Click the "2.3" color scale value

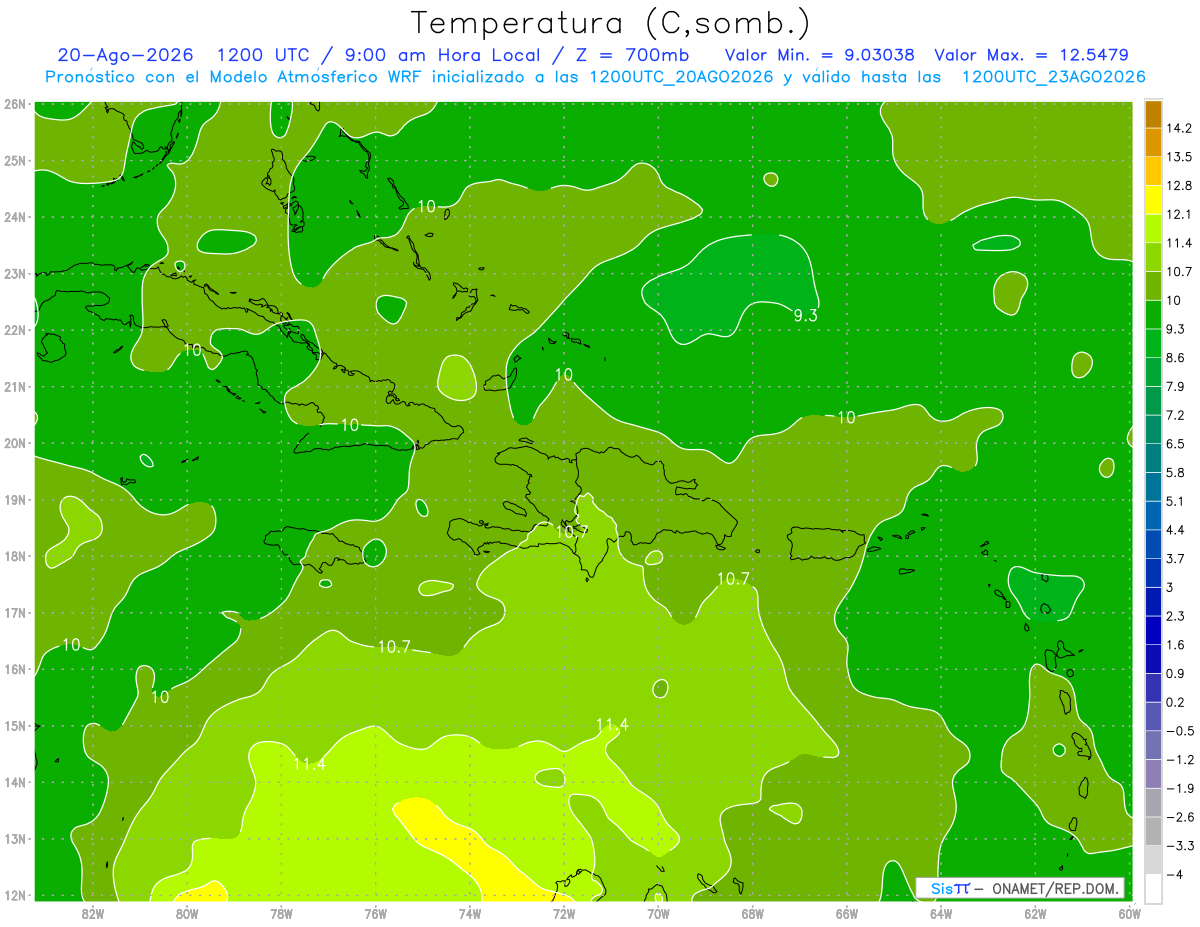[x=1175, y=615]
